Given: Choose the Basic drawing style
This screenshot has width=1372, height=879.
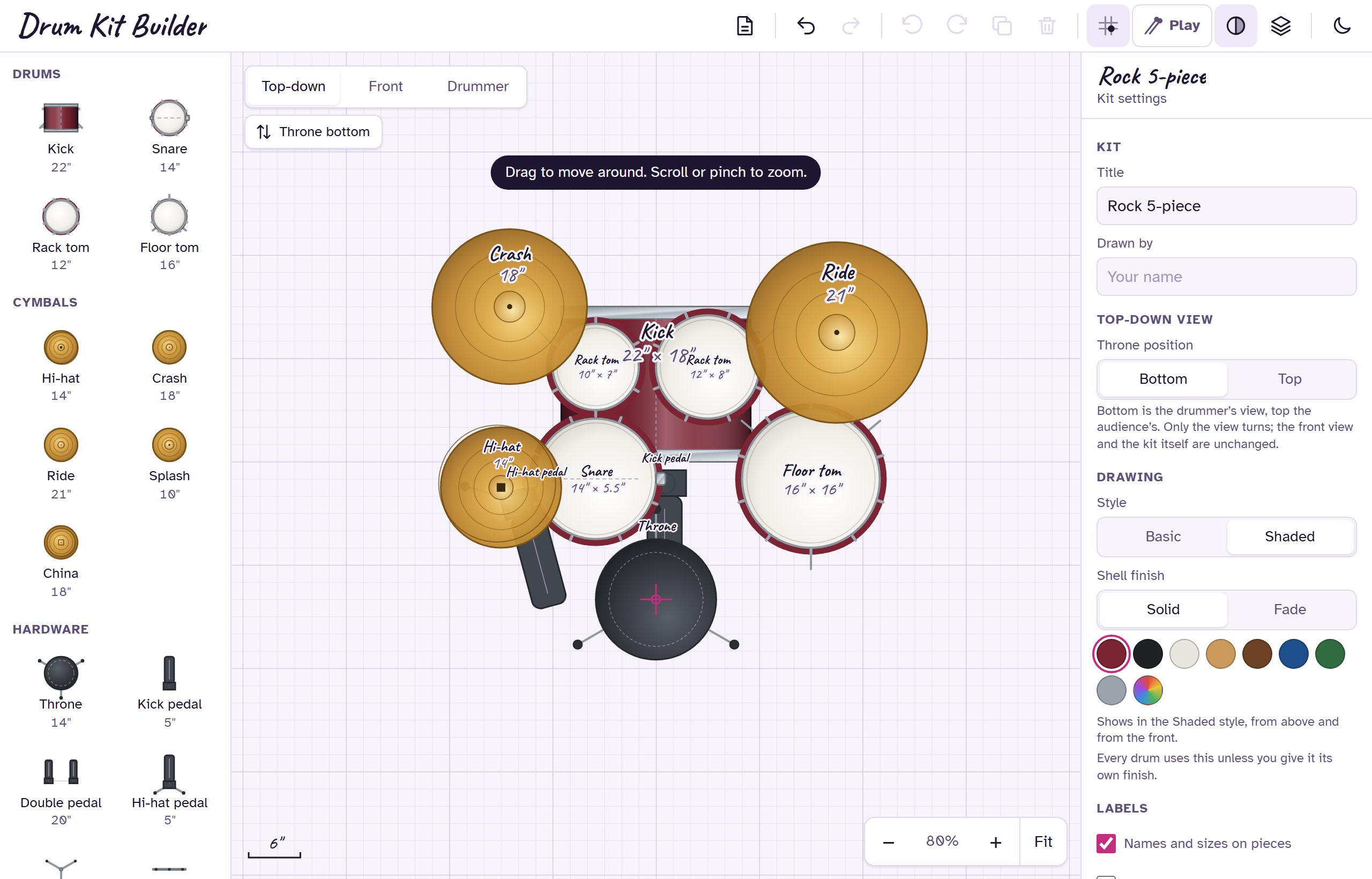Looking at the screenshot, I should pyautogui.click(x=1163, y=537).
